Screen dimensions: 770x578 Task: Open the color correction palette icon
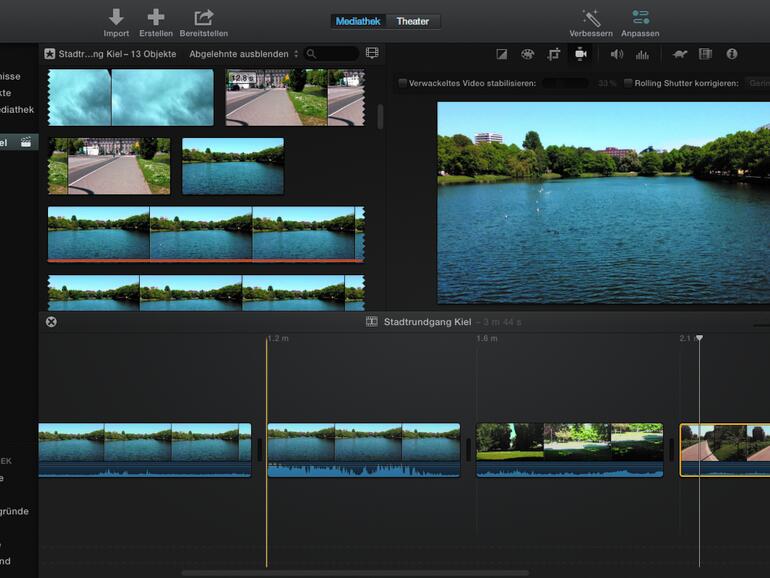pos(527,54)
